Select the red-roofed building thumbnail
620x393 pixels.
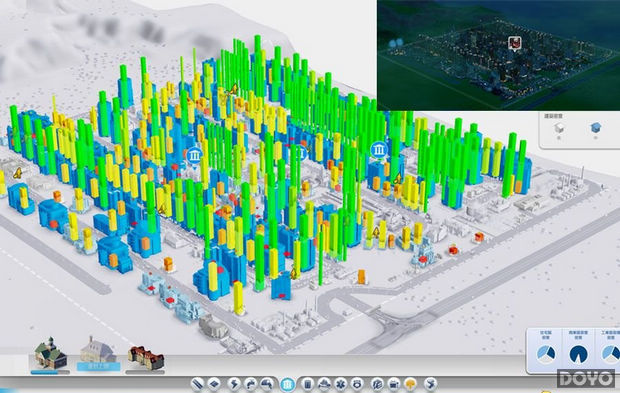(146, 358)
